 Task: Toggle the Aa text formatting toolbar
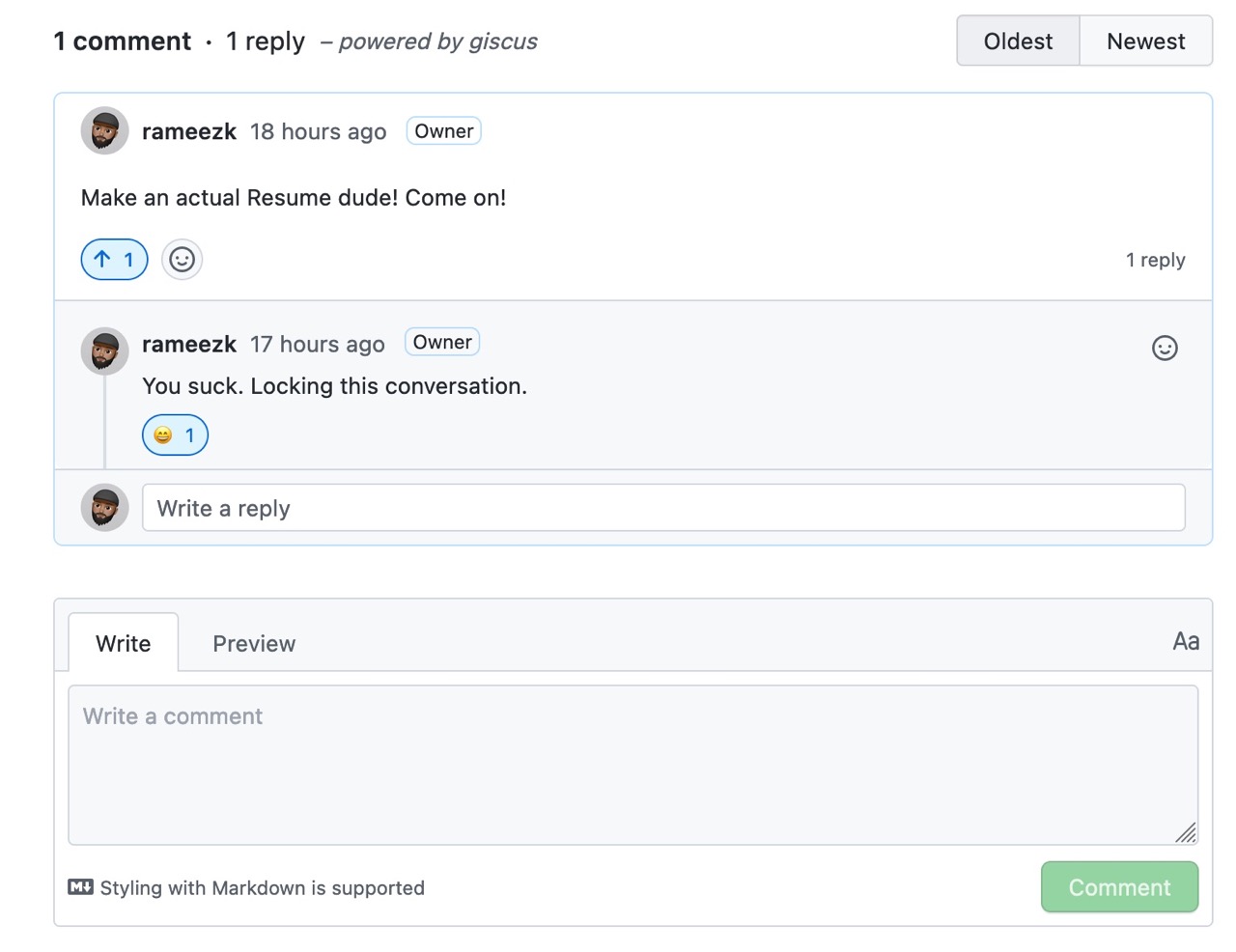click(x=1186, y=641)
